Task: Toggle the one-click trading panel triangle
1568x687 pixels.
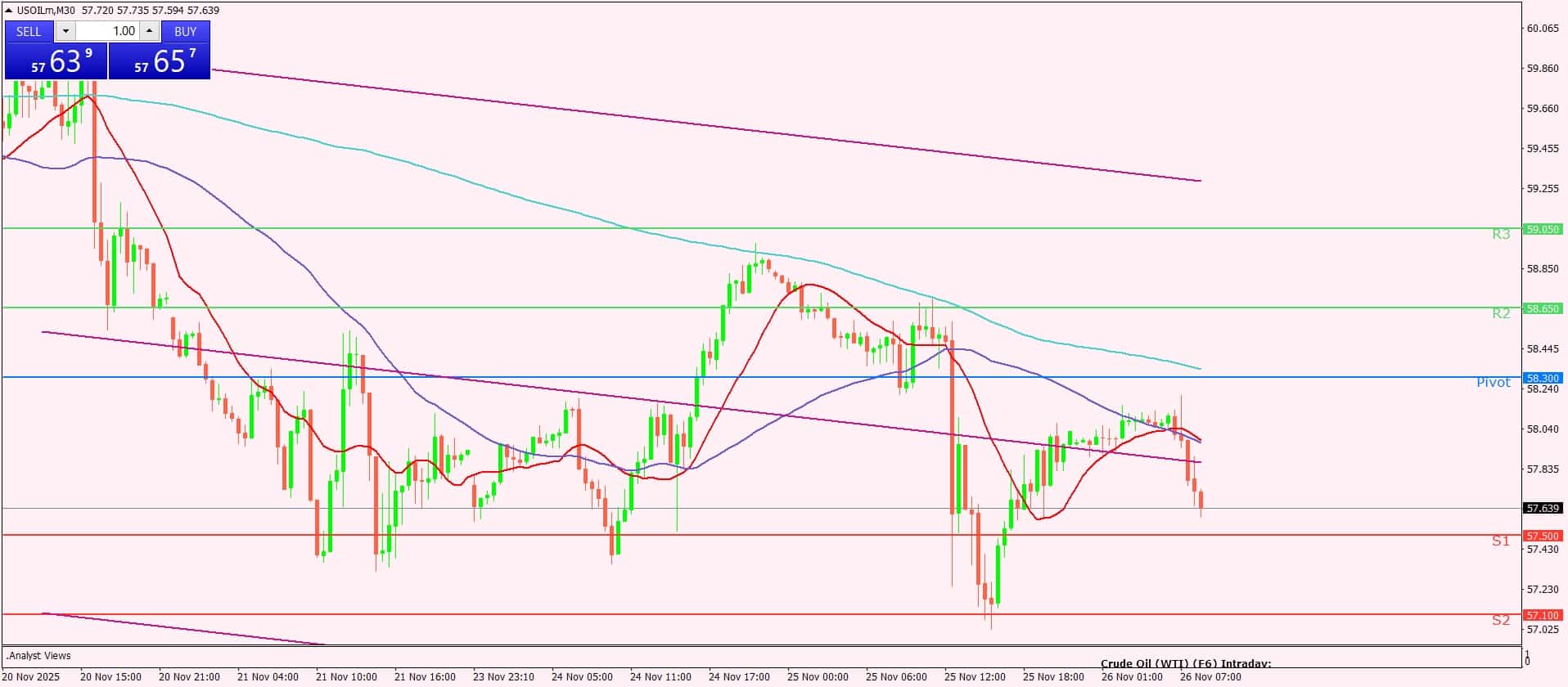Action: (x=9, y=10)
